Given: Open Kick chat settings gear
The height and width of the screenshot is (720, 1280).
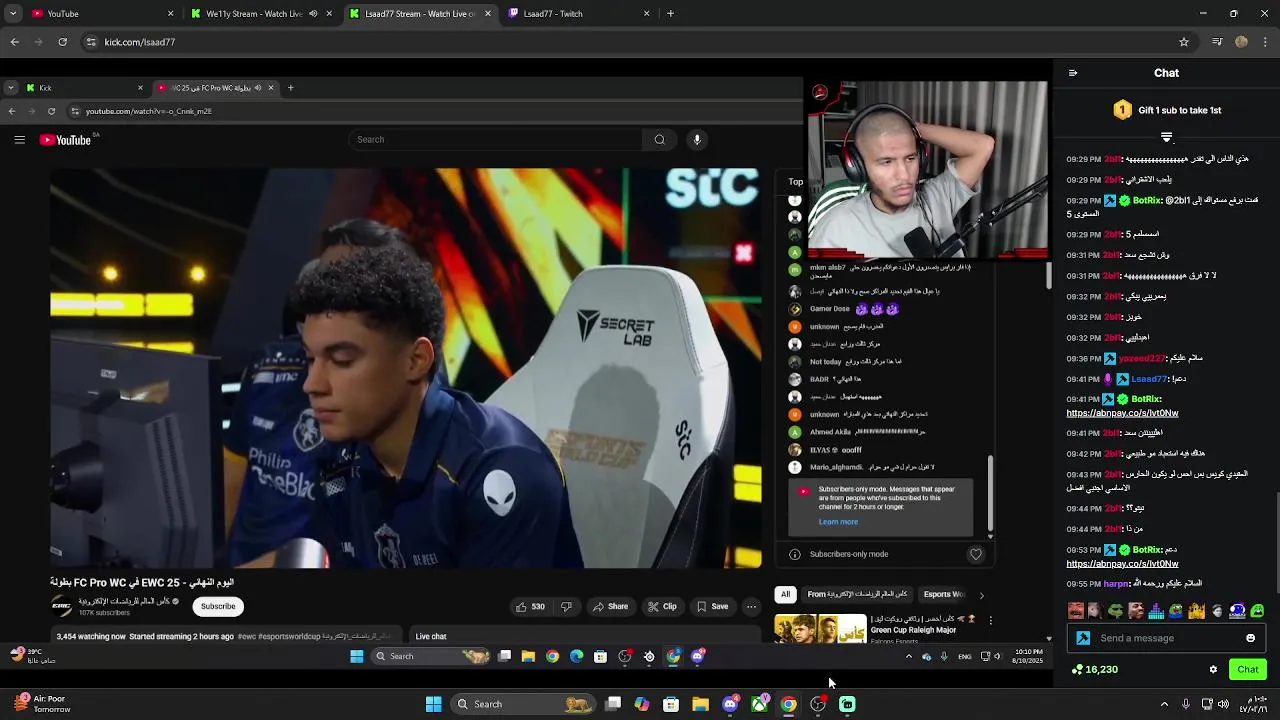Looking at the screenshot, I should coord(1213,670).
